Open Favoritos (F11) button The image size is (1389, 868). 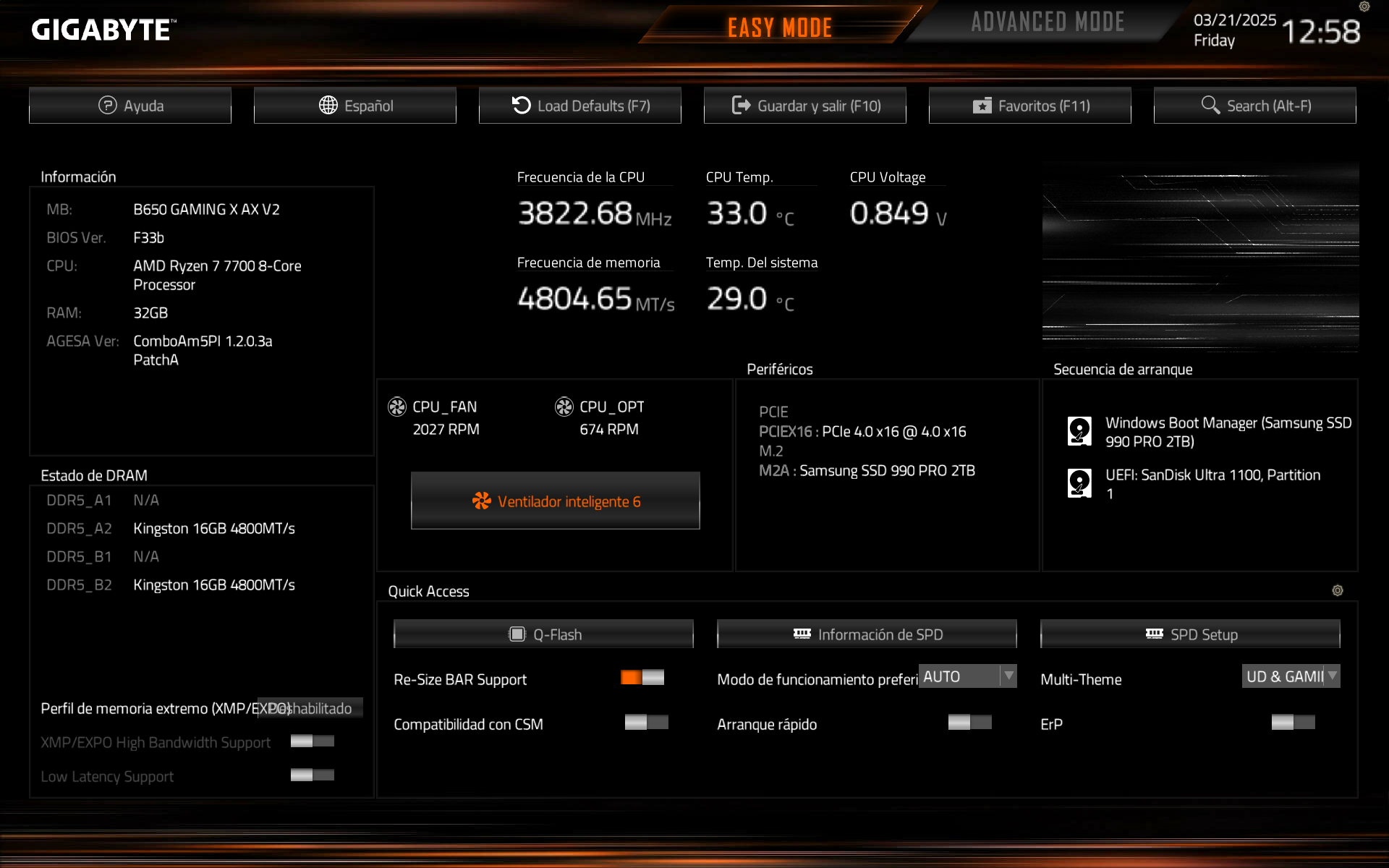click(x=1030, y=106)
